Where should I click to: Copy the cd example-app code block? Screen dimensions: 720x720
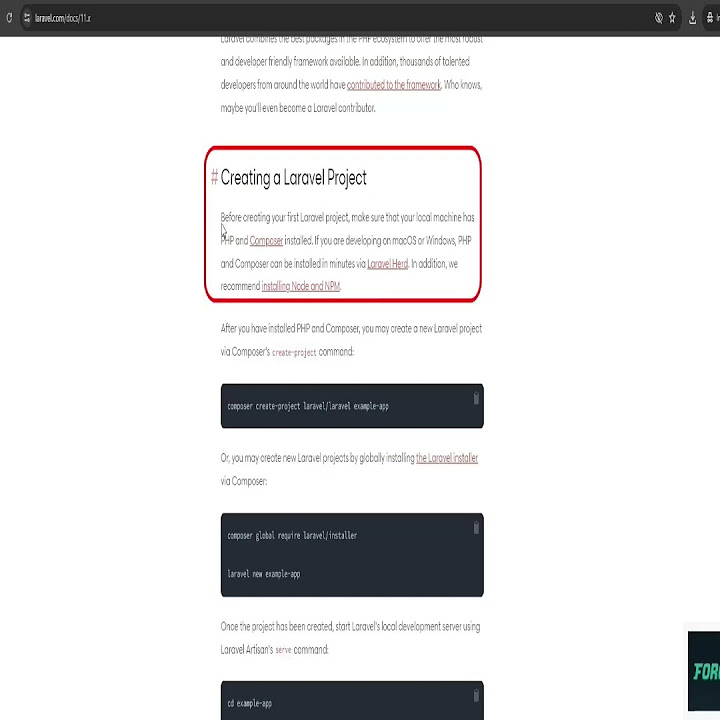(x=476, y=695)
